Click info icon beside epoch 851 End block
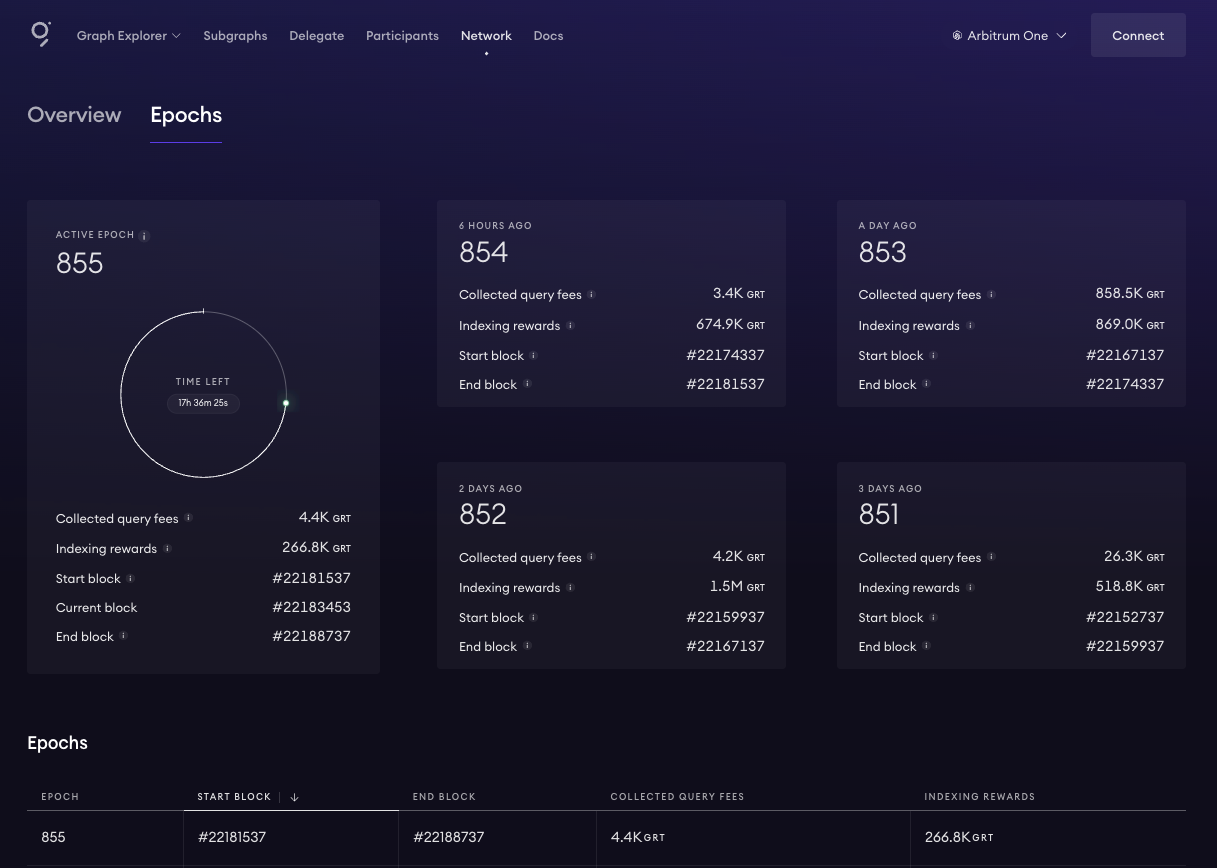 coord(926,647)
